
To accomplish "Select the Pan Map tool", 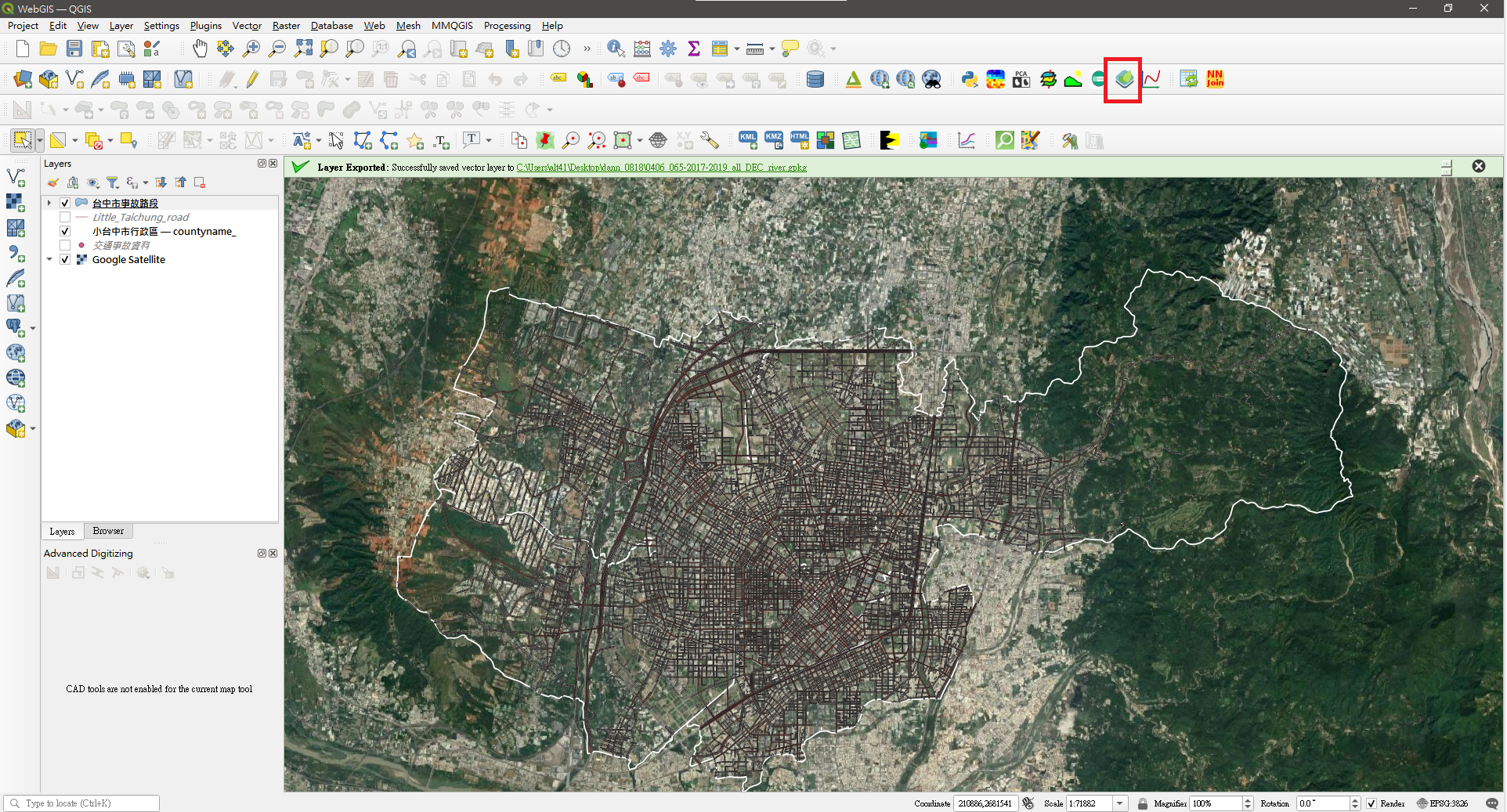I will click(x=200, y=49).
